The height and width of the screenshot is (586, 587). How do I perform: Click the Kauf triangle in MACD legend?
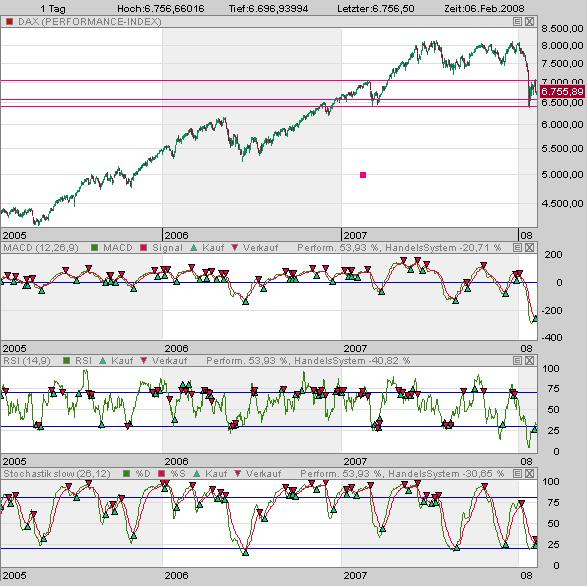(x=194, y=248)
